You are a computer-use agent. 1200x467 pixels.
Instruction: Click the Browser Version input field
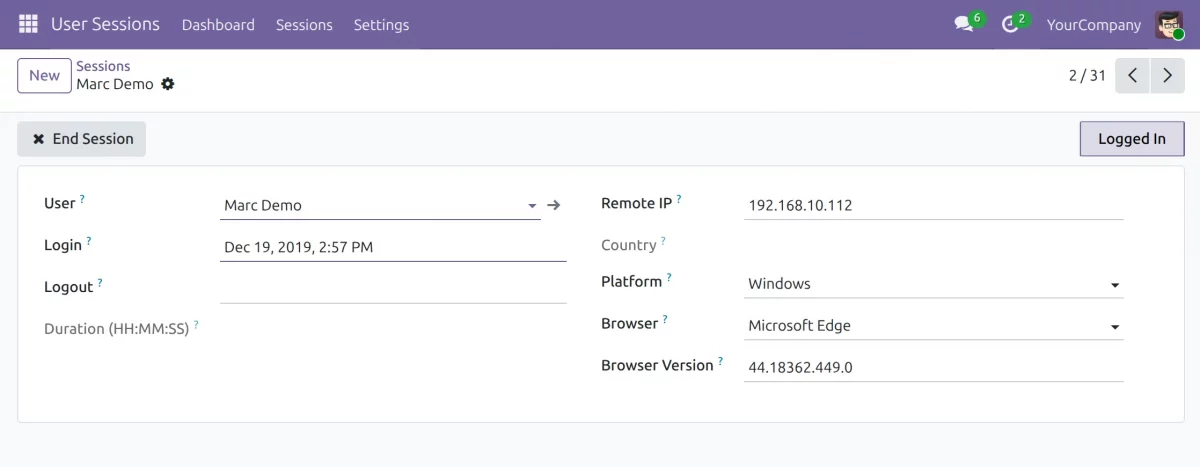(934, 367)
